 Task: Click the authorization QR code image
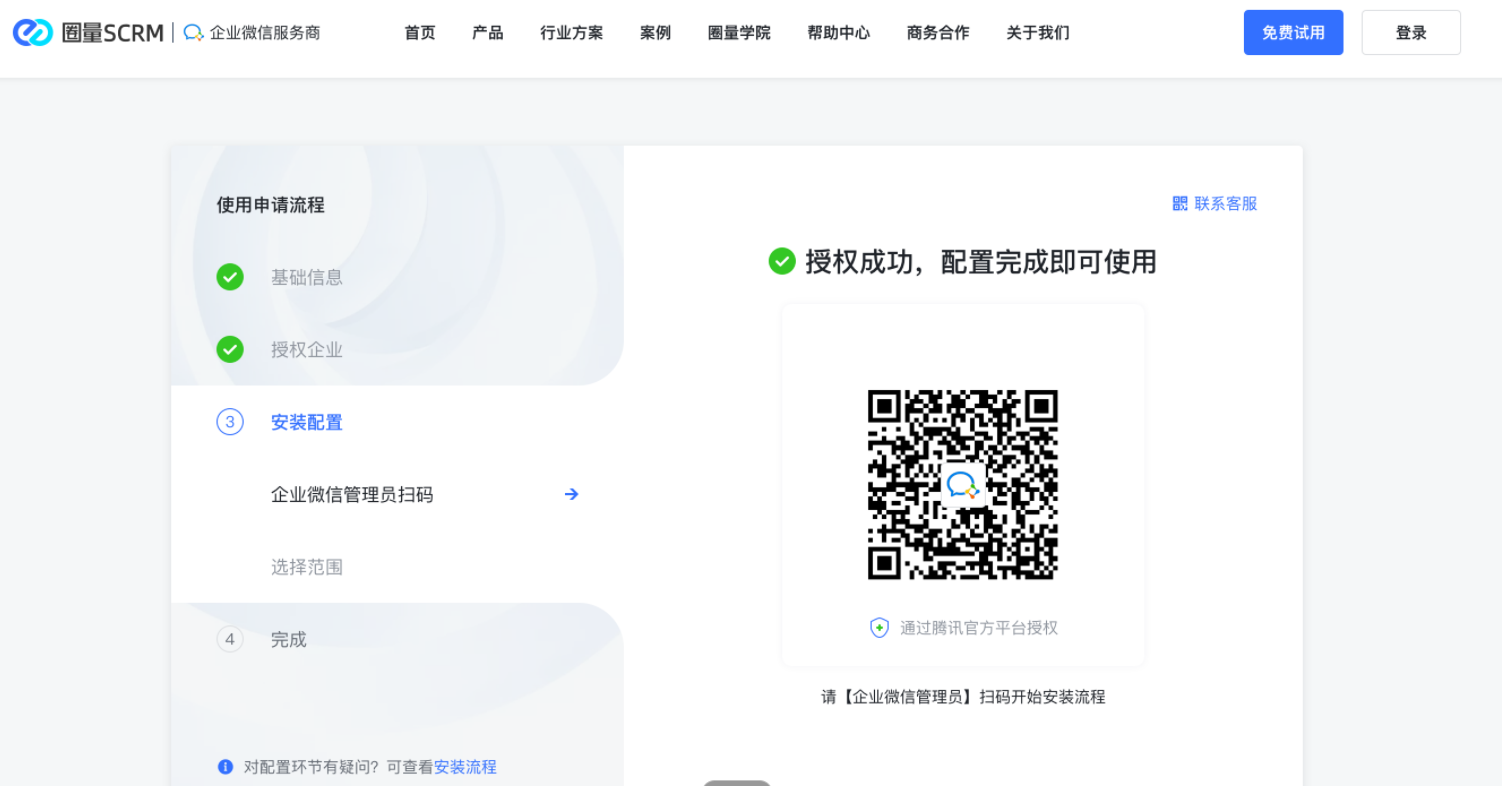pyautogui.click(x=962, y=485)
